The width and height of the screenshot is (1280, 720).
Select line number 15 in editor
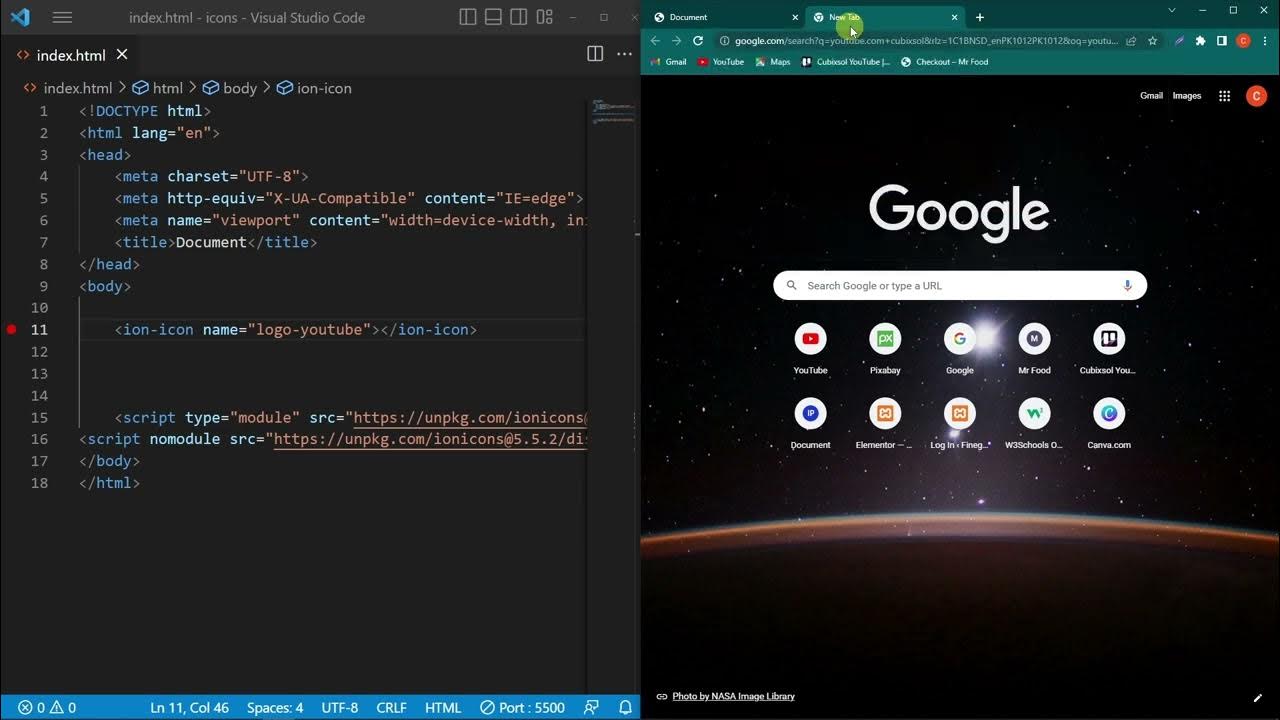click(39, 417)
